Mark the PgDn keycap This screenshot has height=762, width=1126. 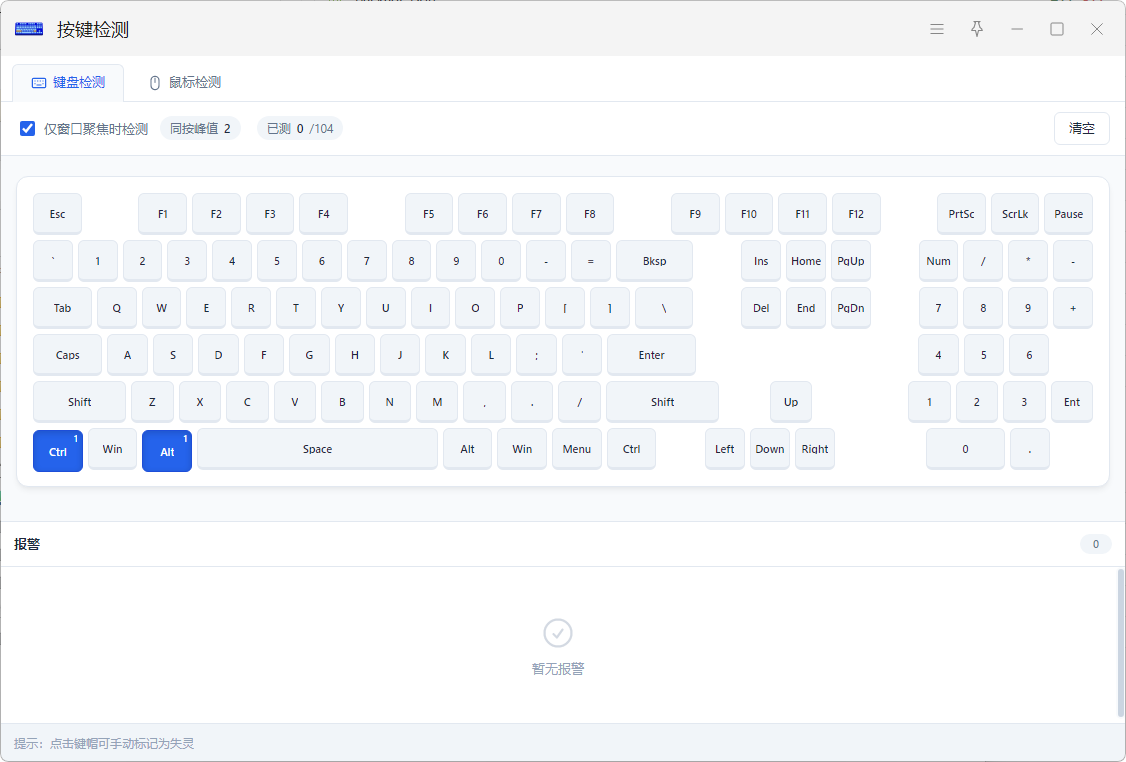(x=851, y=308)
